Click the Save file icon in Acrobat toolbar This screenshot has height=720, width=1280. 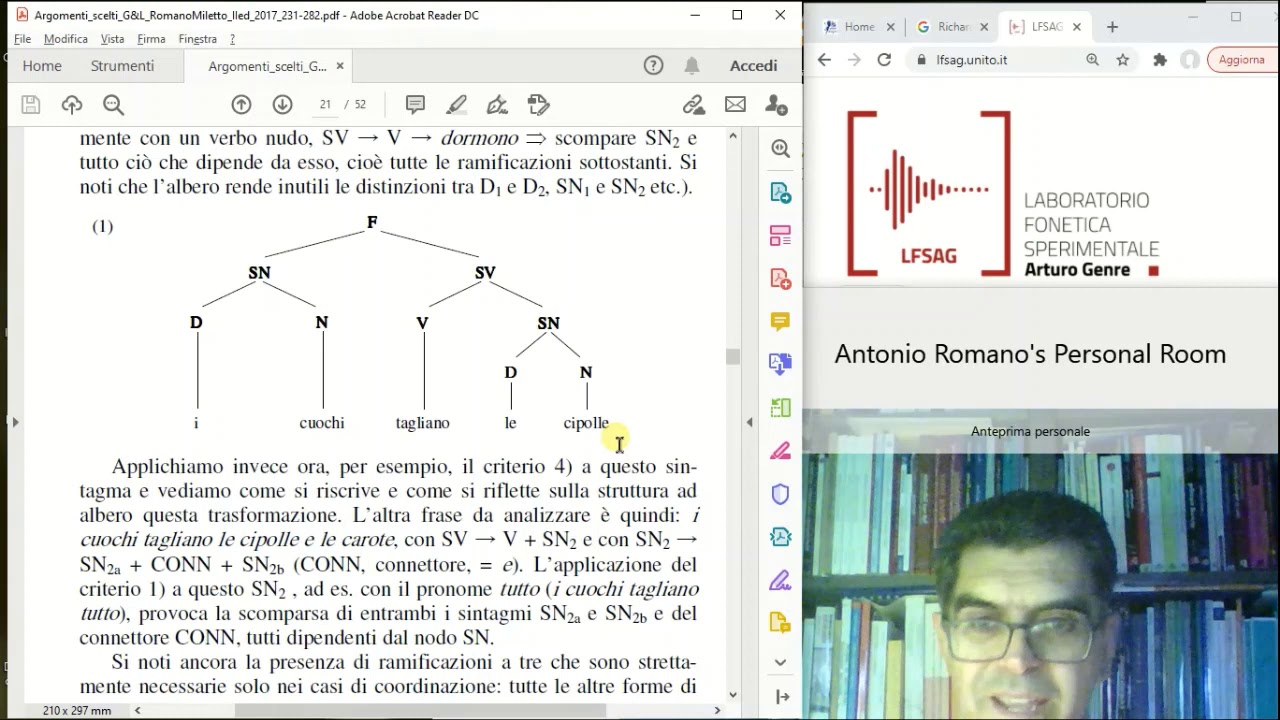tap(30, 105)
